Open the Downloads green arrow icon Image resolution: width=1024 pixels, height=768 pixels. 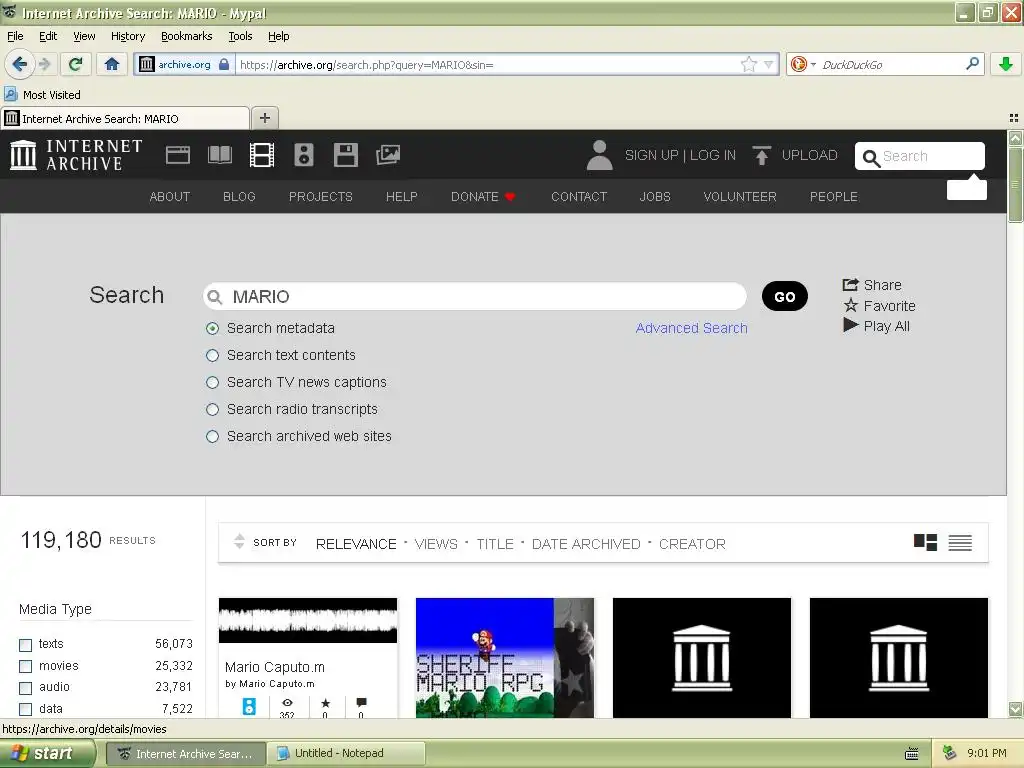click(x=1006, y=64)
